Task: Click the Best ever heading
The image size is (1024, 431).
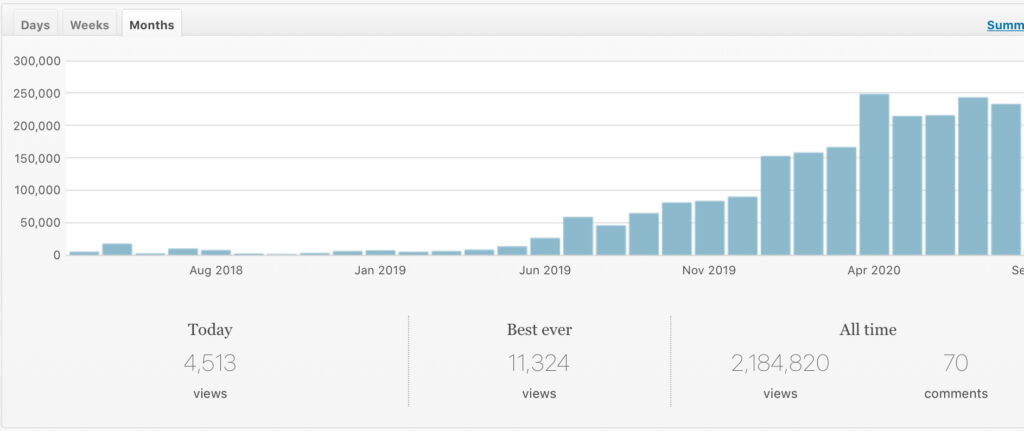Action: pyautogui.click(x=539, y=330)
